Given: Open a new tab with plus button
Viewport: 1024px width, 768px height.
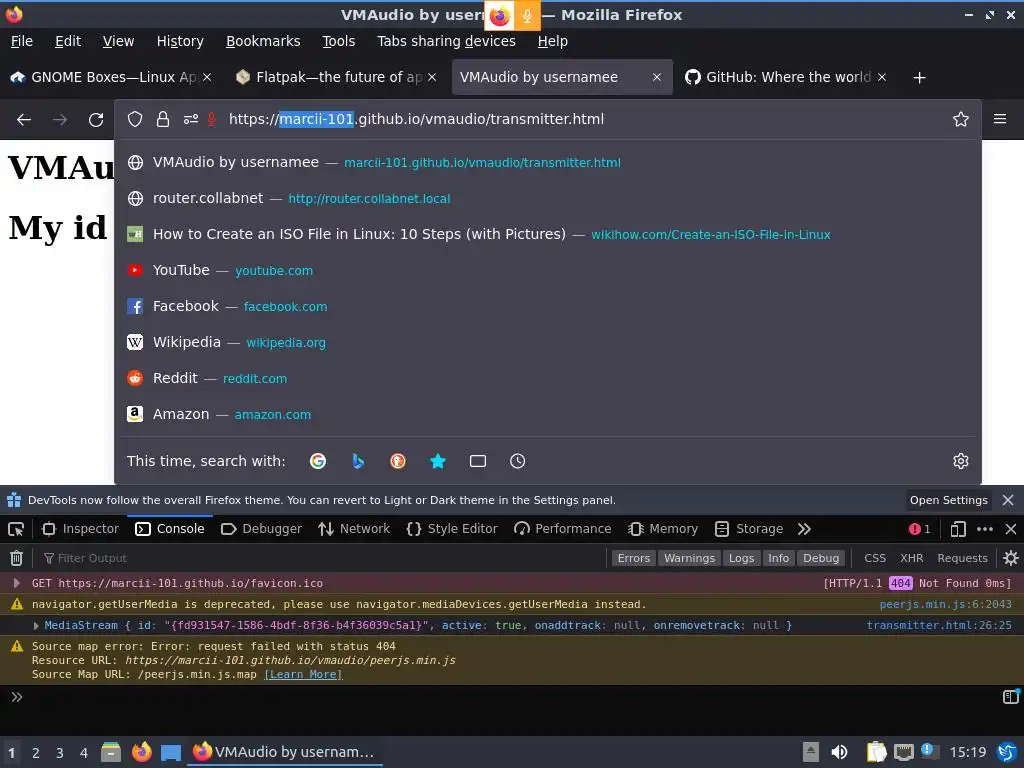Looking at the screenshot, I should tap(919, 78).
